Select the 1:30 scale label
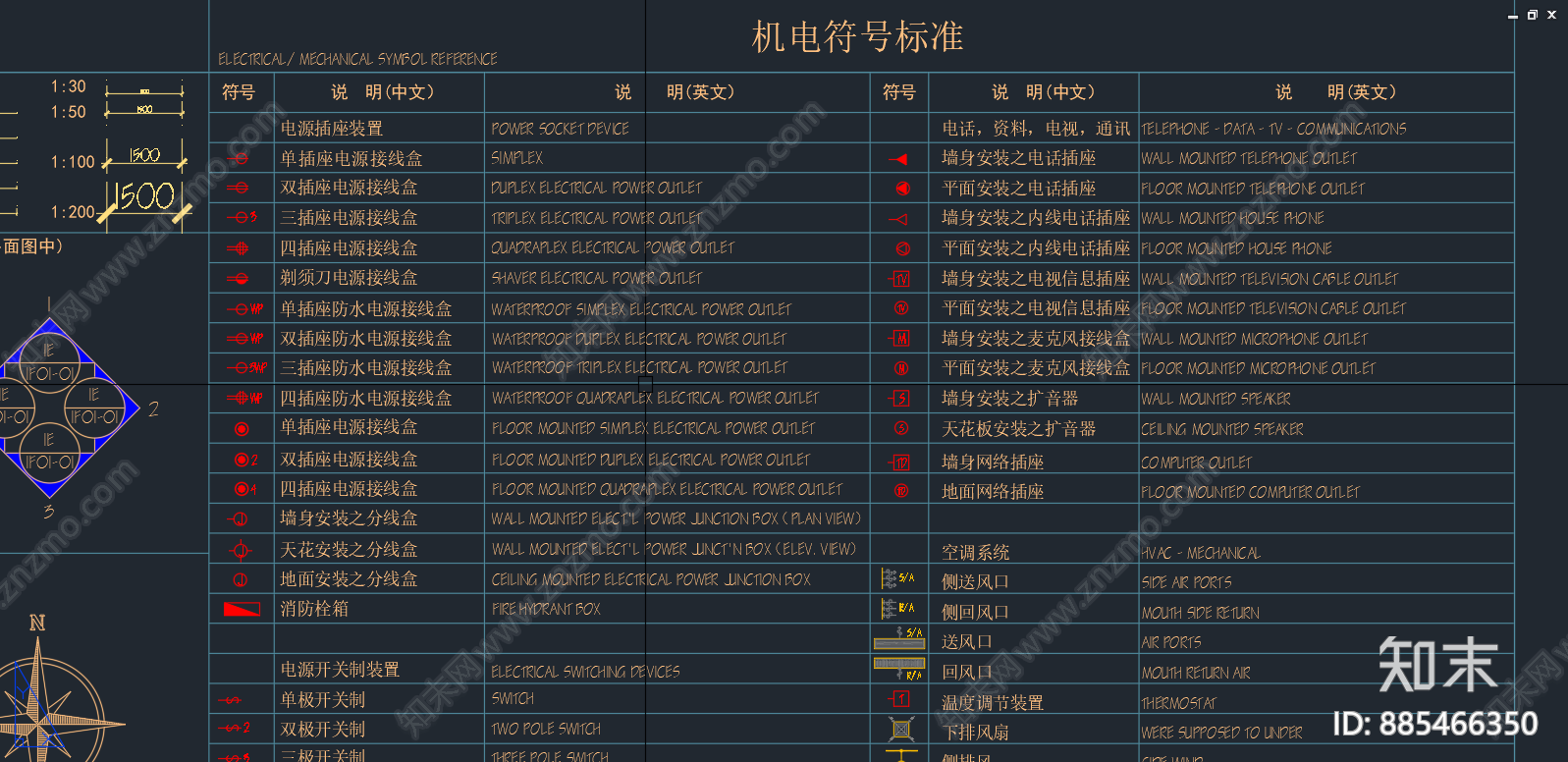This screenshot has height=762, width=1568. point(69,86)
